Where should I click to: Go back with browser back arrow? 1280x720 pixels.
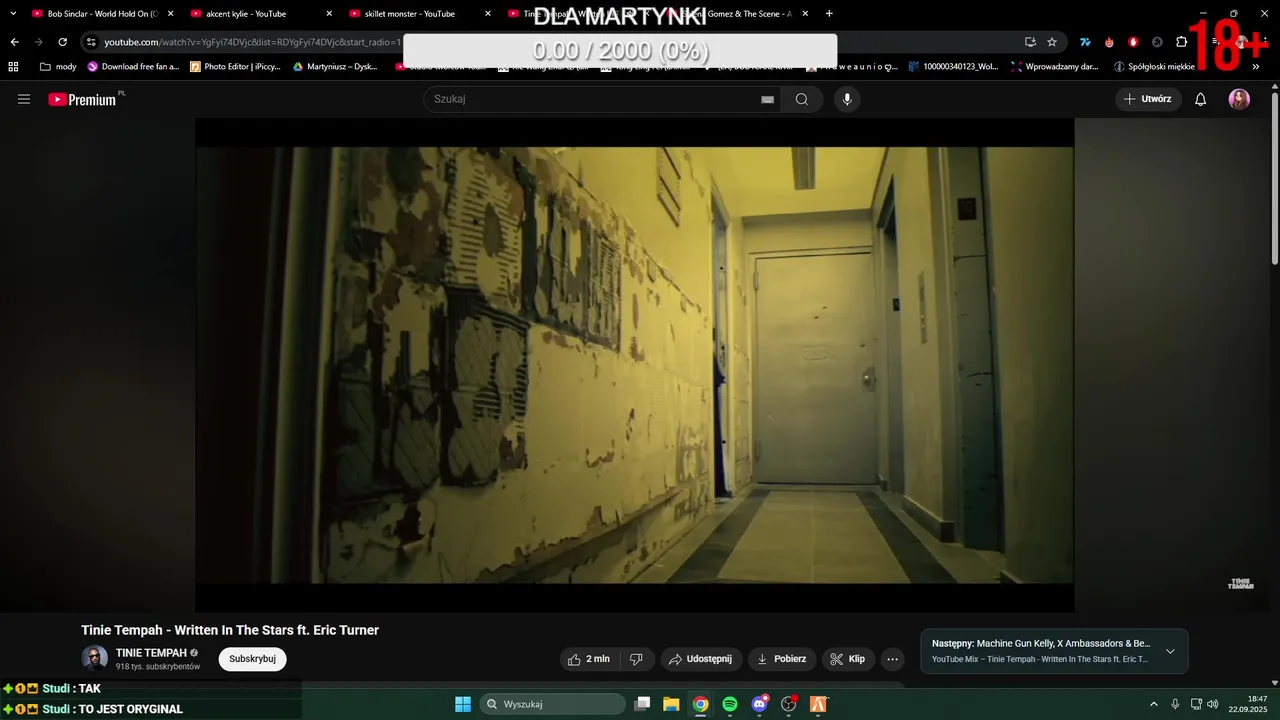[x=14, y=42]
